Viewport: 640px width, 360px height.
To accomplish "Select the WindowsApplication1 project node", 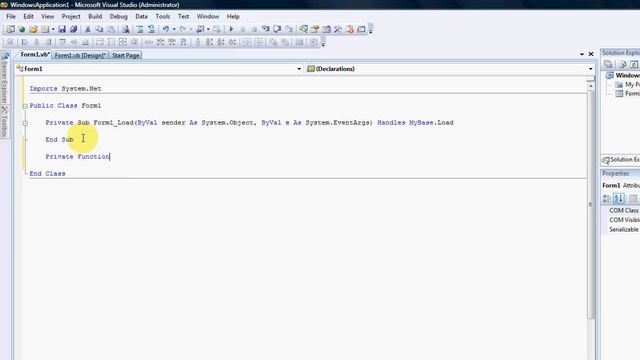I will 624,76.
